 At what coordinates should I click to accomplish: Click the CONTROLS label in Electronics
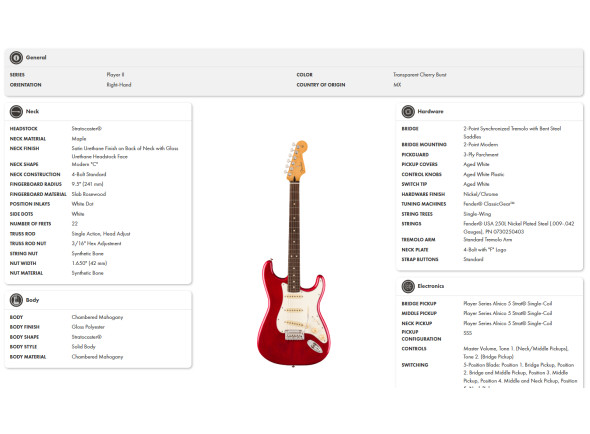tap(414, 349)
